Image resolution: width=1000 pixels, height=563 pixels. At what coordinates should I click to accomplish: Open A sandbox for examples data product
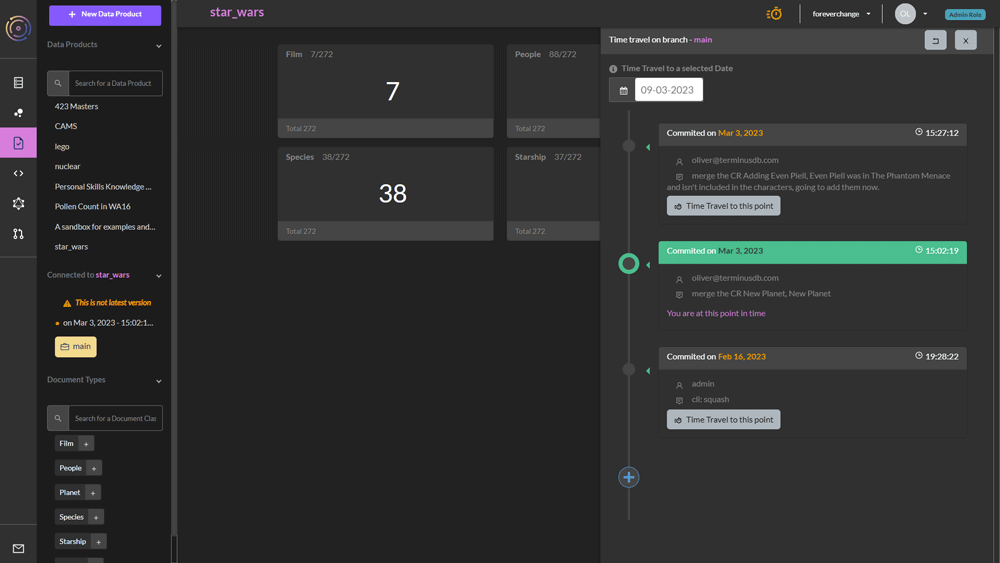(x=105, y=227)
